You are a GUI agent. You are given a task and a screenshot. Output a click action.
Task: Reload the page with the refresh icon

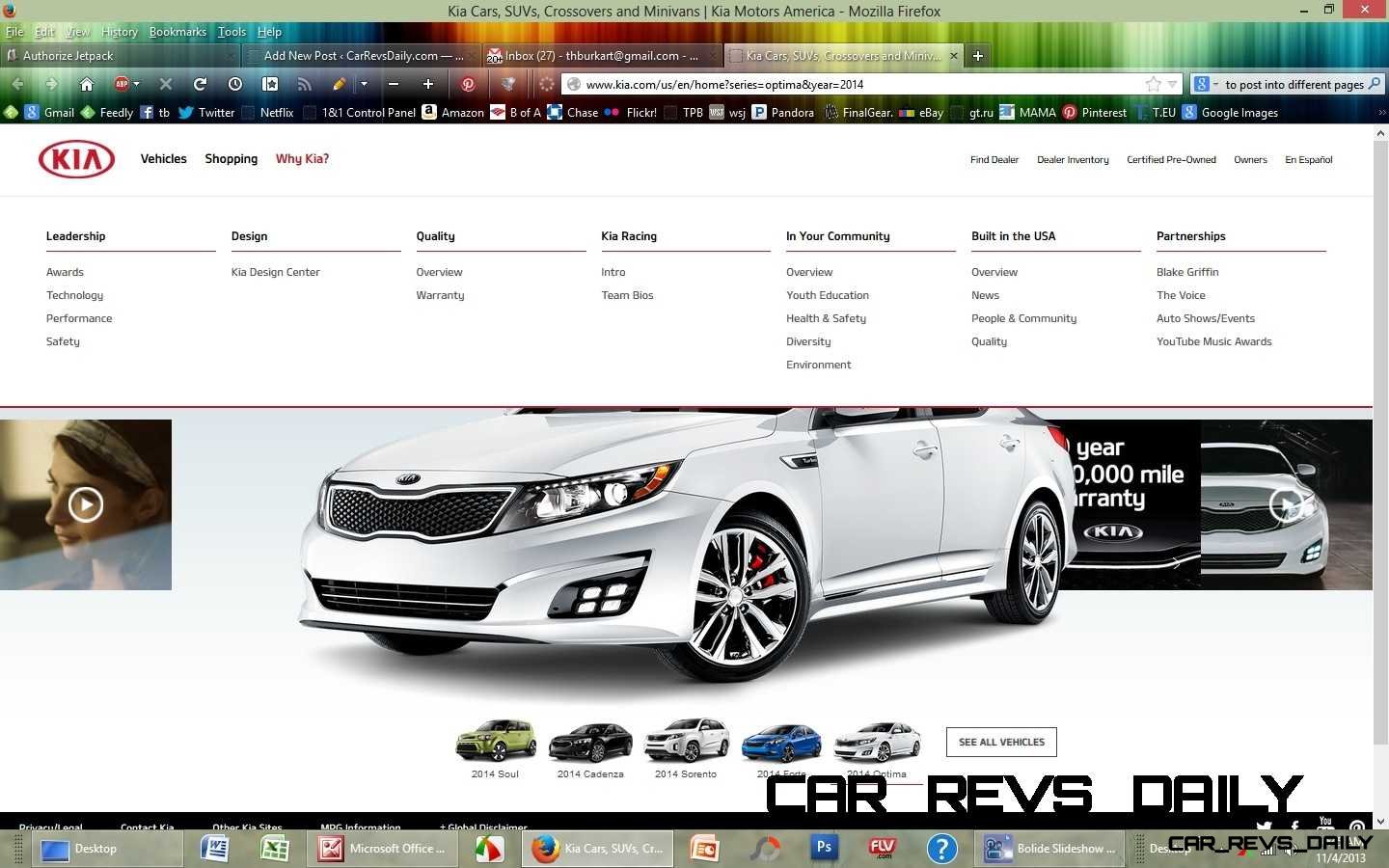[200, 84]
